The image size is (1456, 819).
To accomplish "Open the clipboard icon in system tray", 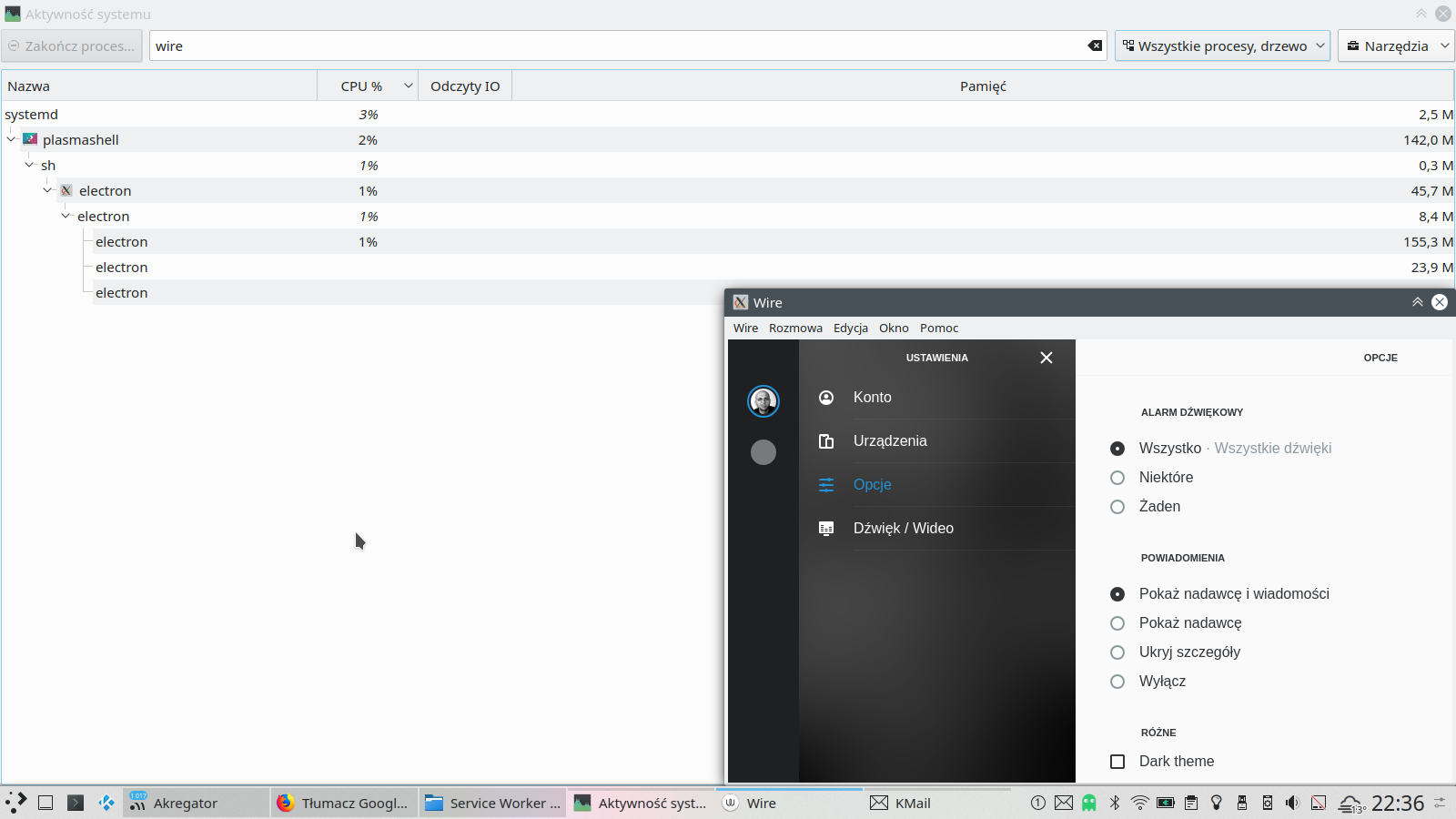I will [x=1191, y=804].
